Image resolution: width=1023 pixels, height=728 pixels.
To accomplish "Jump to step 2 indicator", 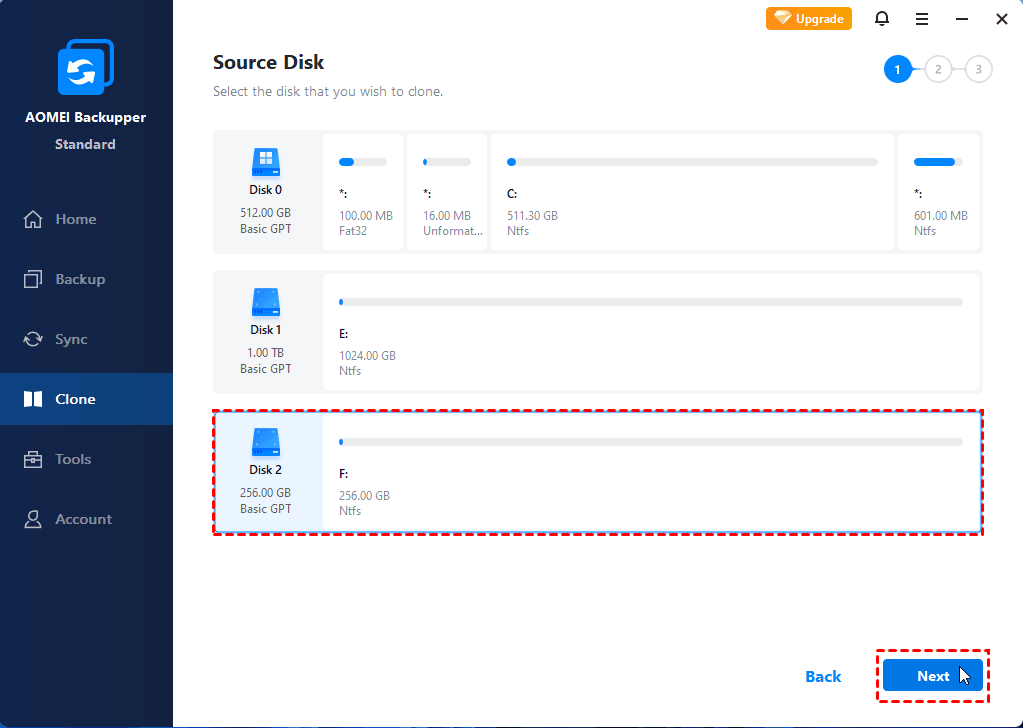I will click(938, 69).
